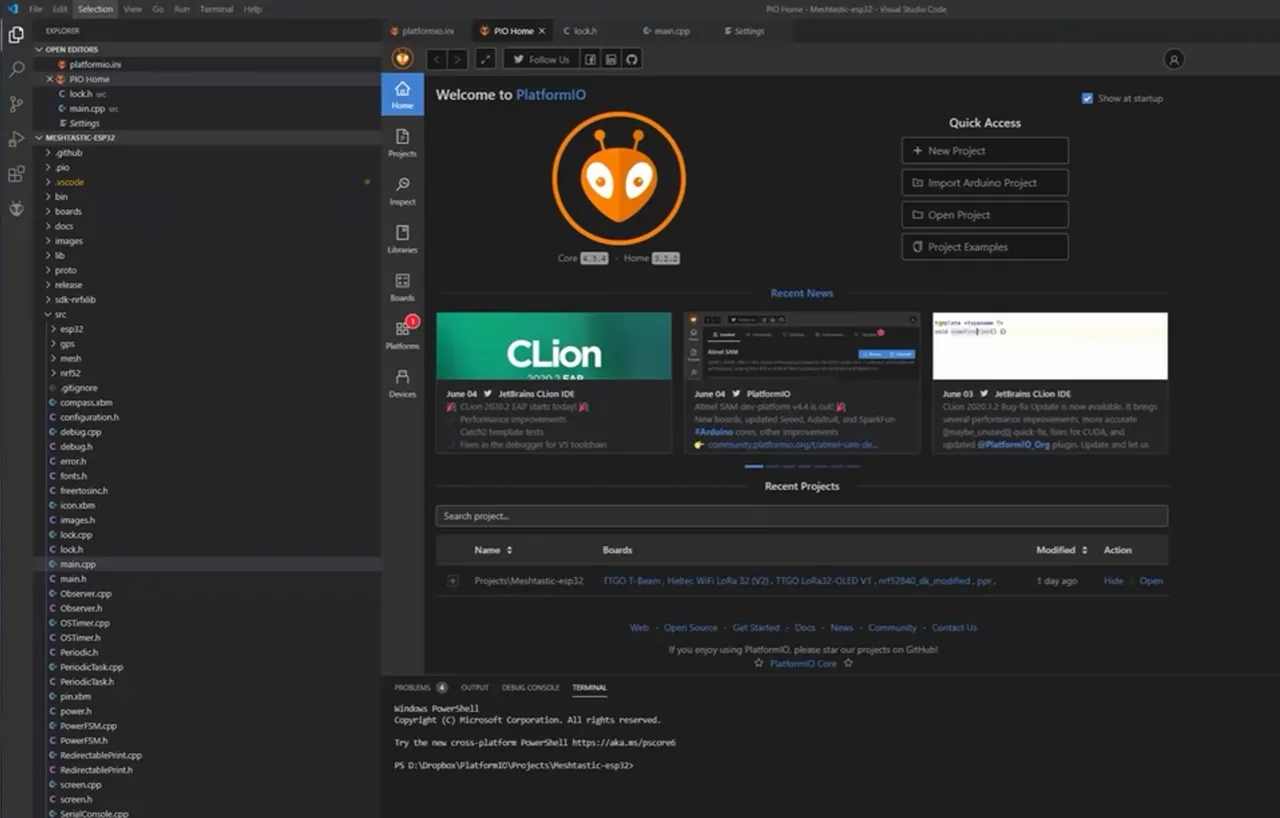Open PlatformIO GitHub icon
Screen dimensions: 1280x818
click(631, 59)
